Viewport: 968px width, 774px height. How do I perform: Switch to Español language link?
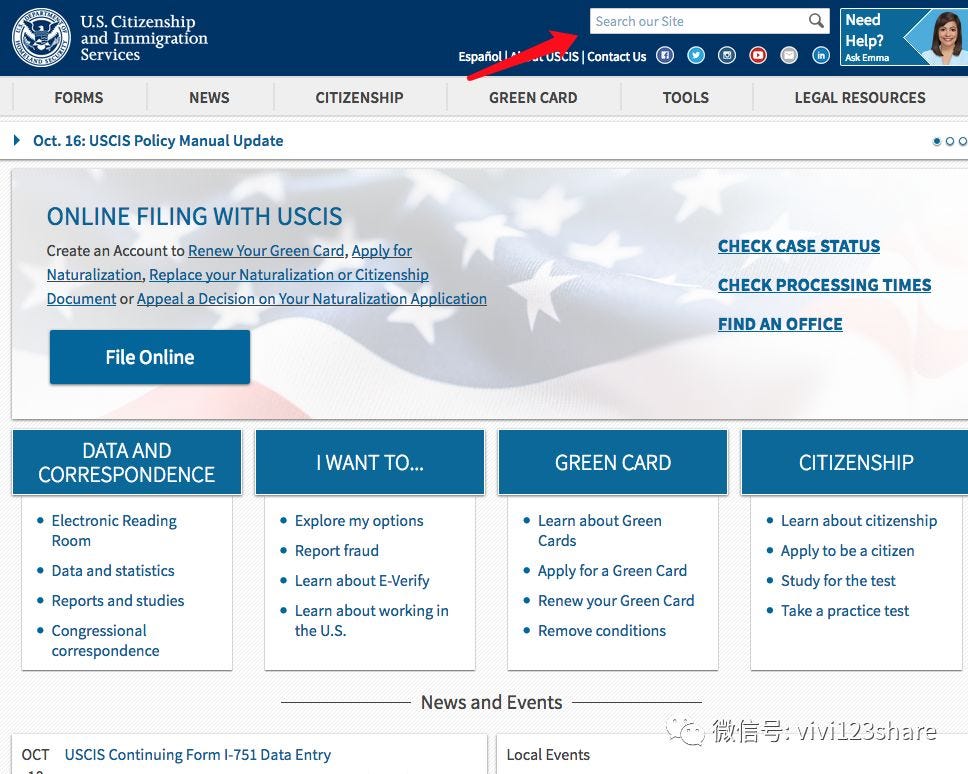coord(480,57)
